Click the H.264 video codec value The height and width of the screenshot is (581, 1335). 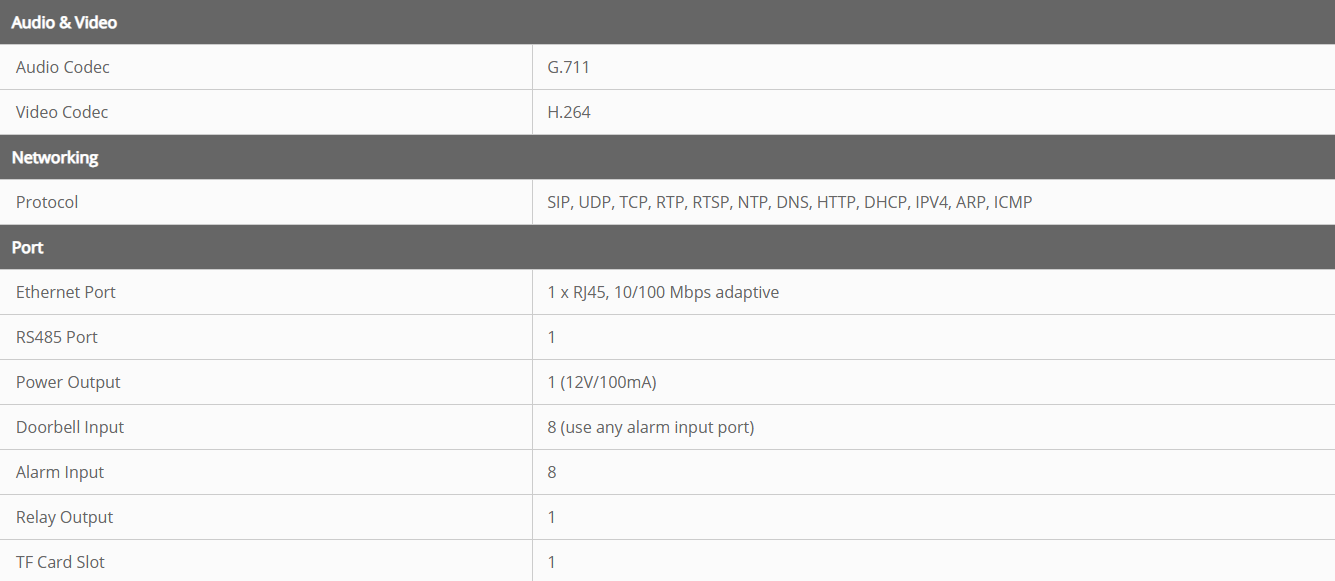569,112
